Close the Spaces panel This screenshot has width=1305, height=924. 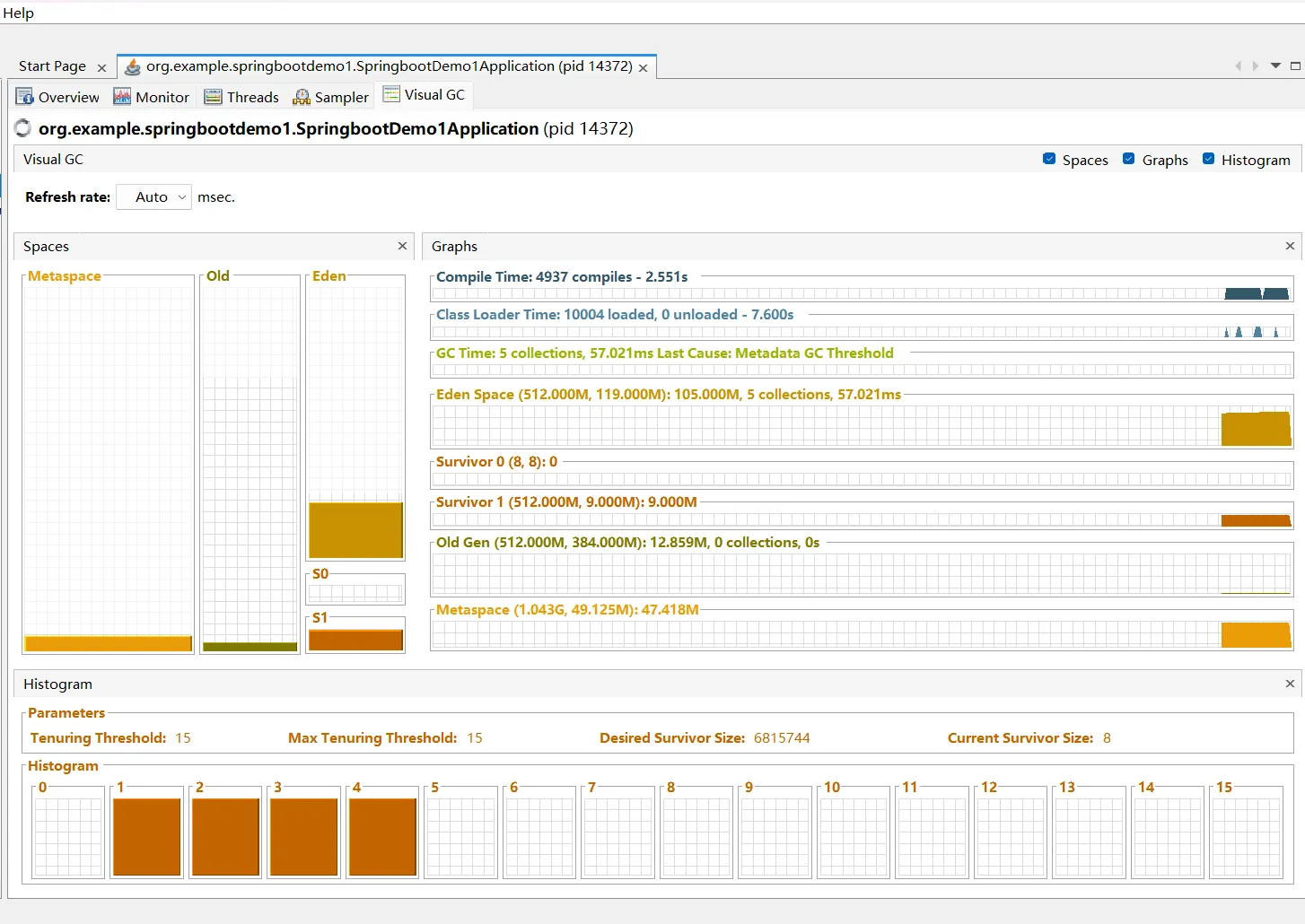(x=402, y=246)
